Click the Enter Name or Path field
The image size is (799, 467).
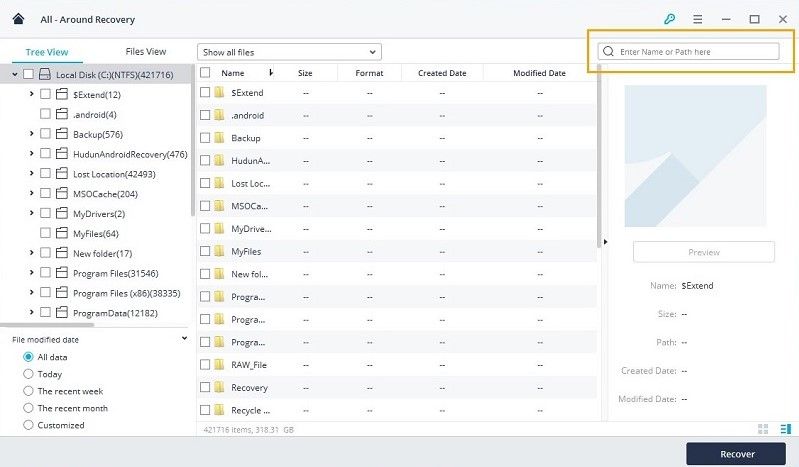[x=688, y=51]
